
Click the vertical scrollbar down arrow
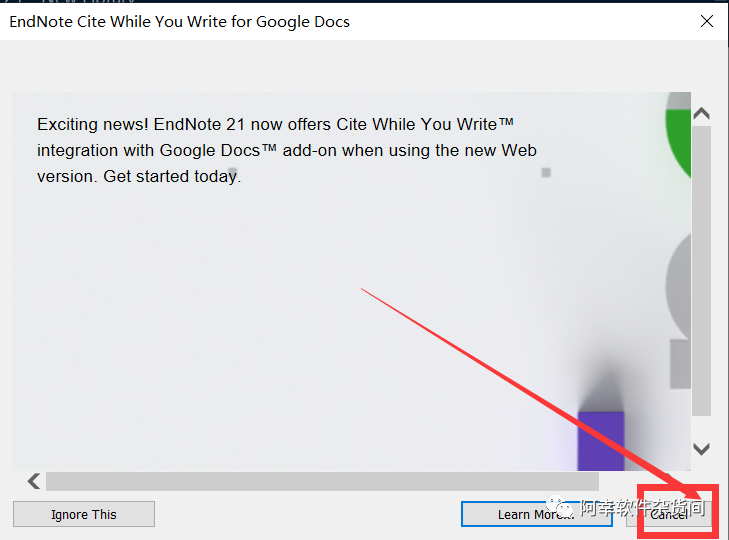[x=701, y=449]
